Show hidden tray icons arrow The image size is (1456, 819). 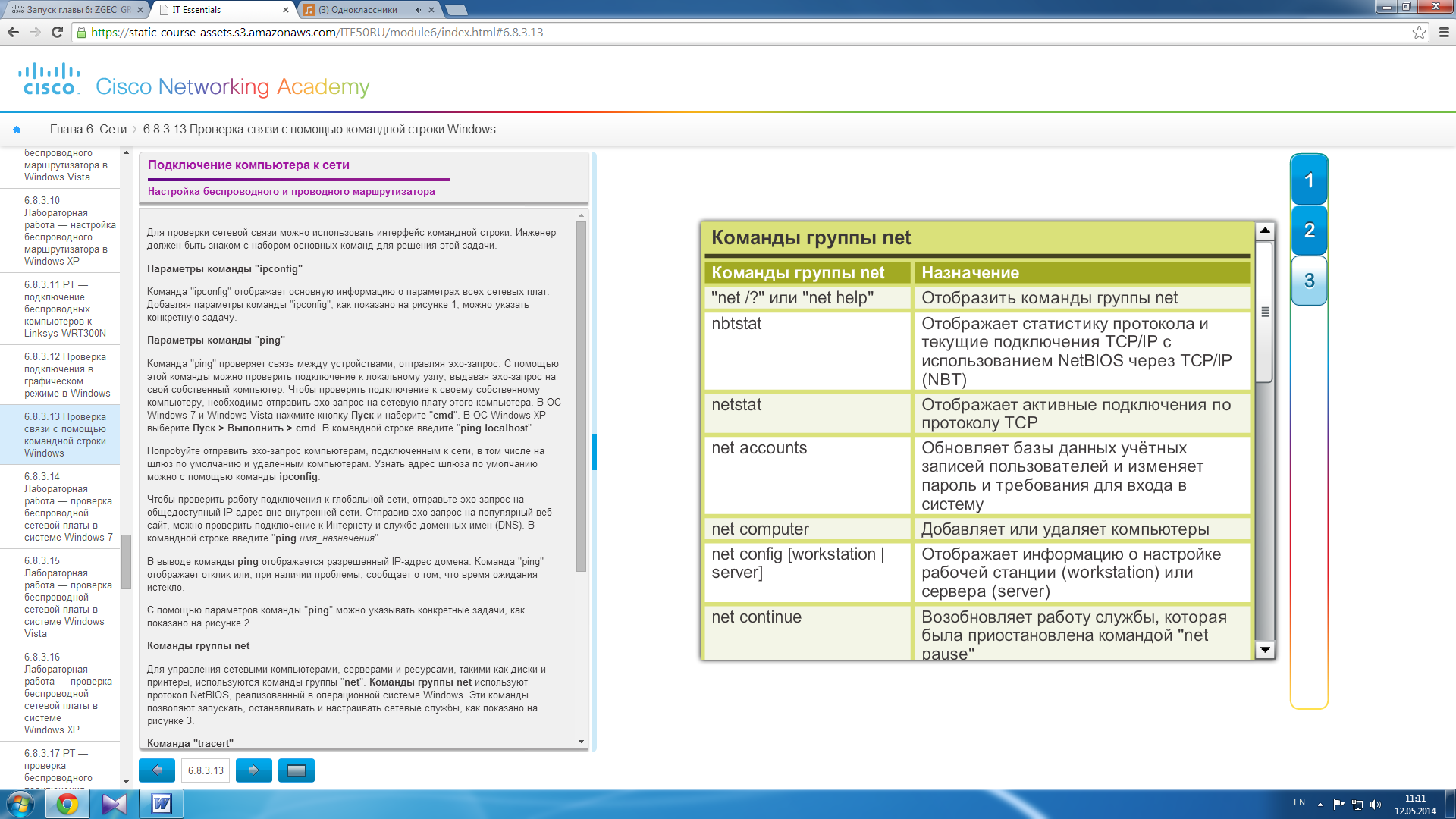(1320, 805)
